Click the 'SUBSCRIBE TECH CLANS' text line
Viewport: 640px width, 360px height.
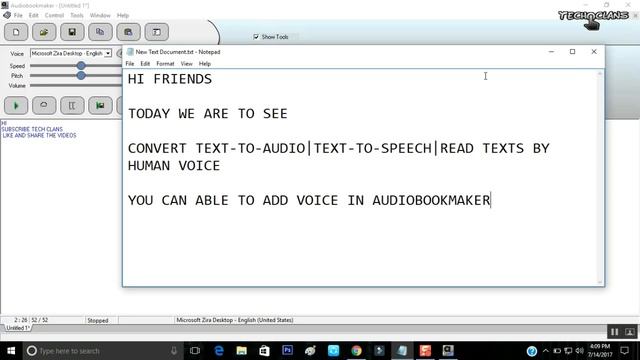32,129
